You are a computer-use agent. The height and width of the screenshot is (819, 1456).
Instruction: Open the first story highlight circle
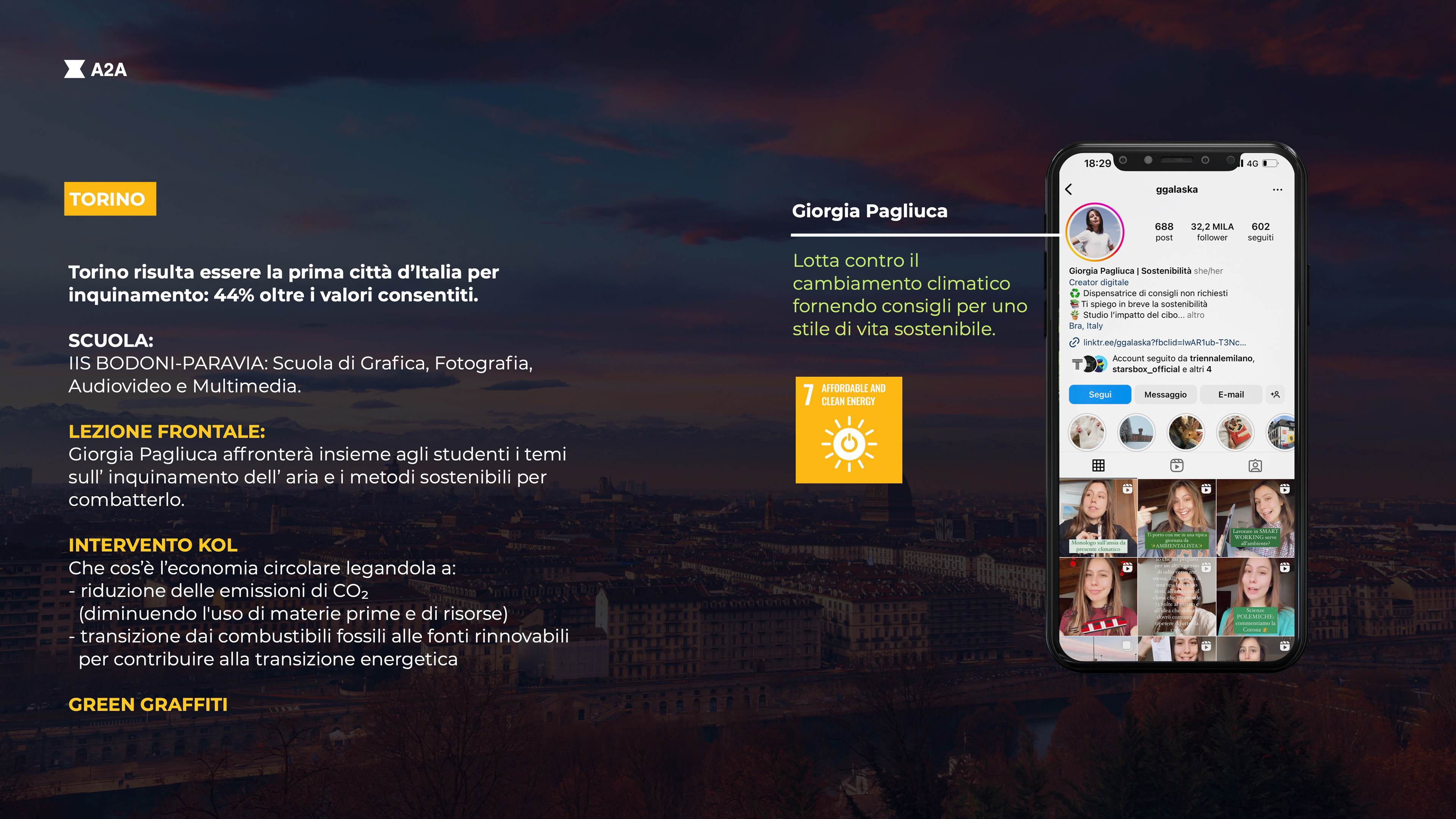pos(1086,432)
